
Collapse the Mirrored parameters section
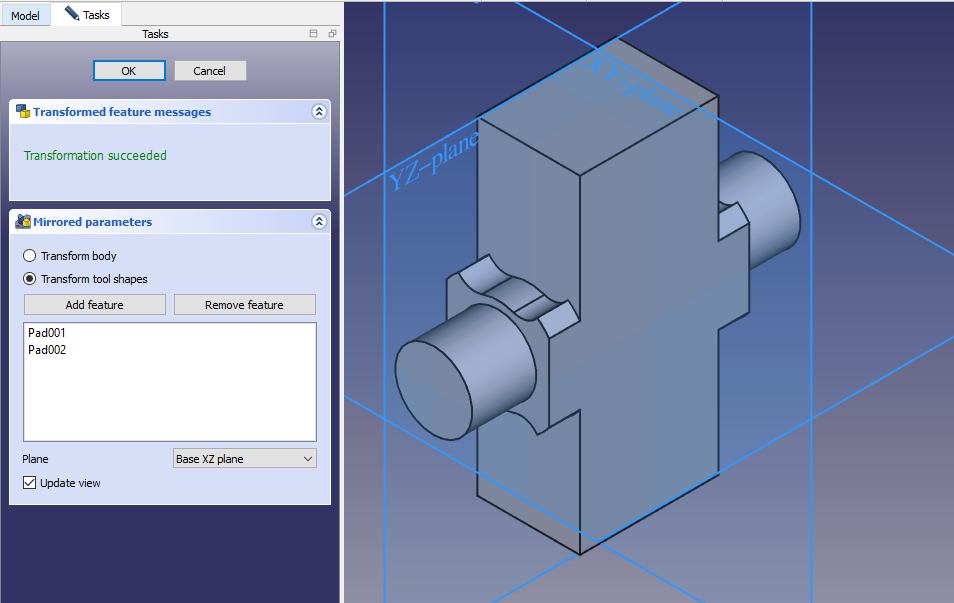coord(319,222)
